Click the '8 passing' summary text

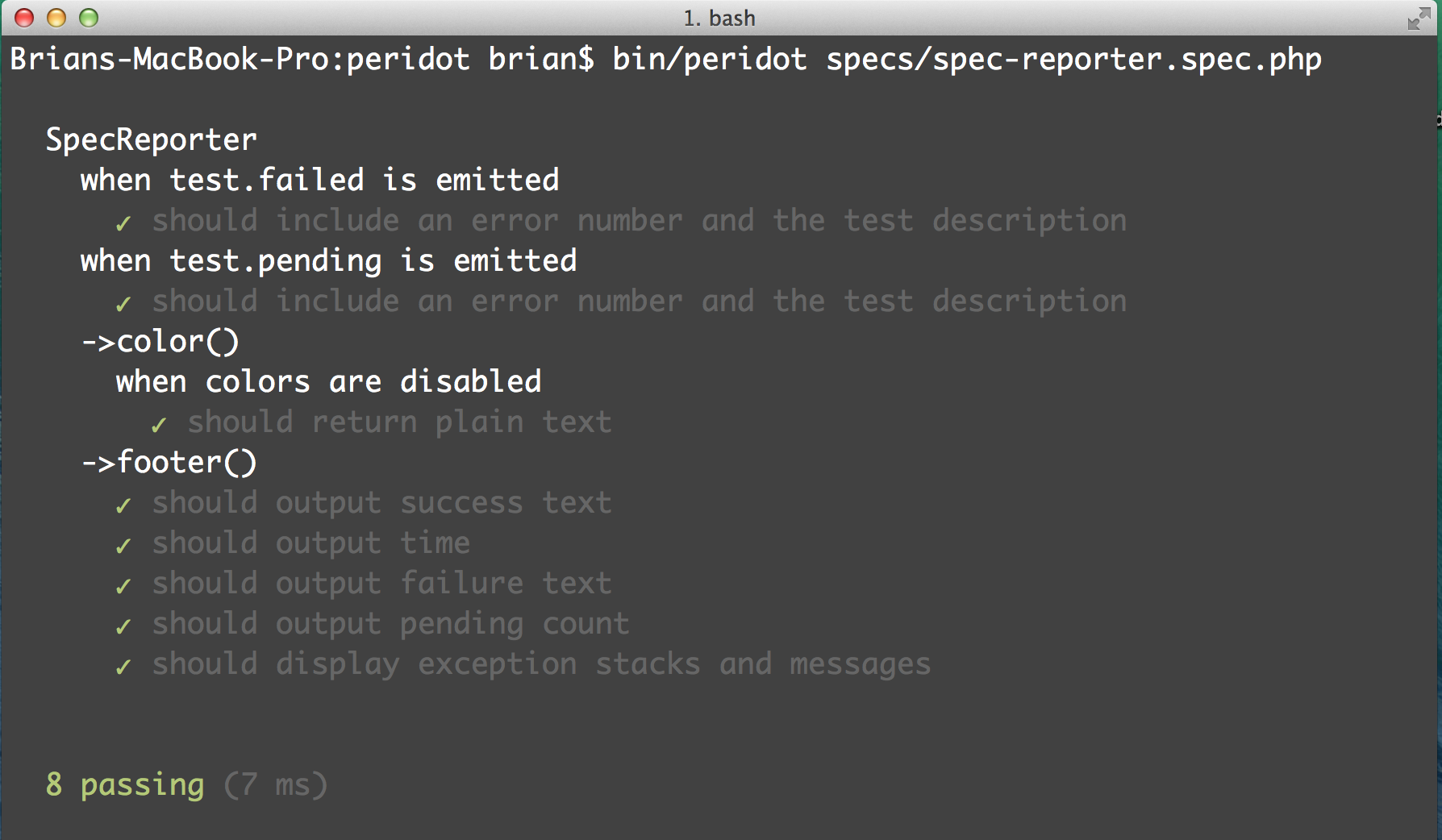(125, 785)
